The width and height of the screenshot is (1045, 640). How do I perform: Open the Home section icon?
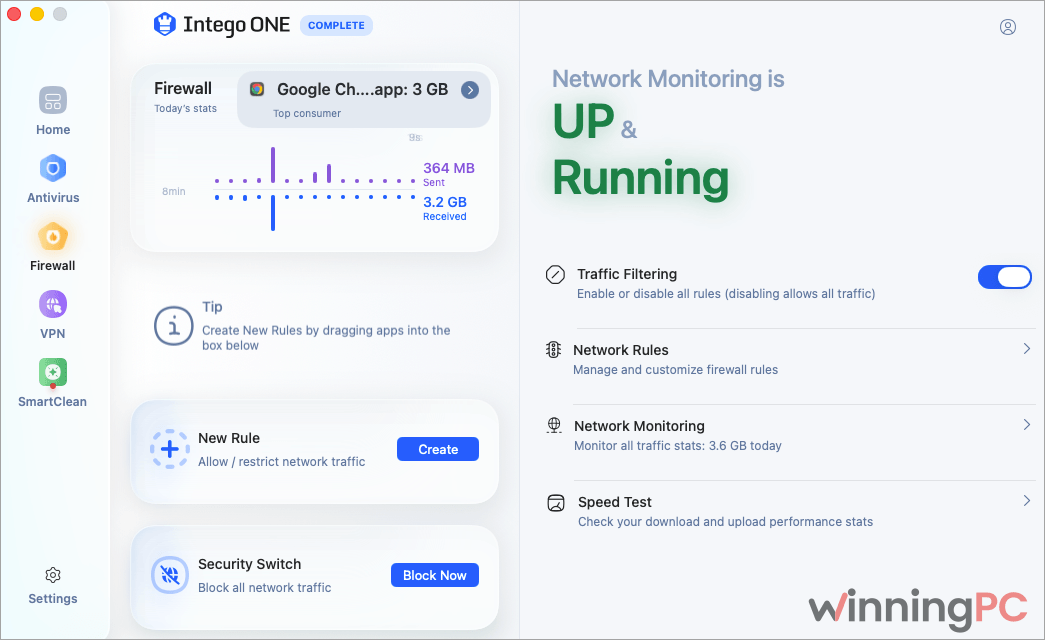pos(53,101)
